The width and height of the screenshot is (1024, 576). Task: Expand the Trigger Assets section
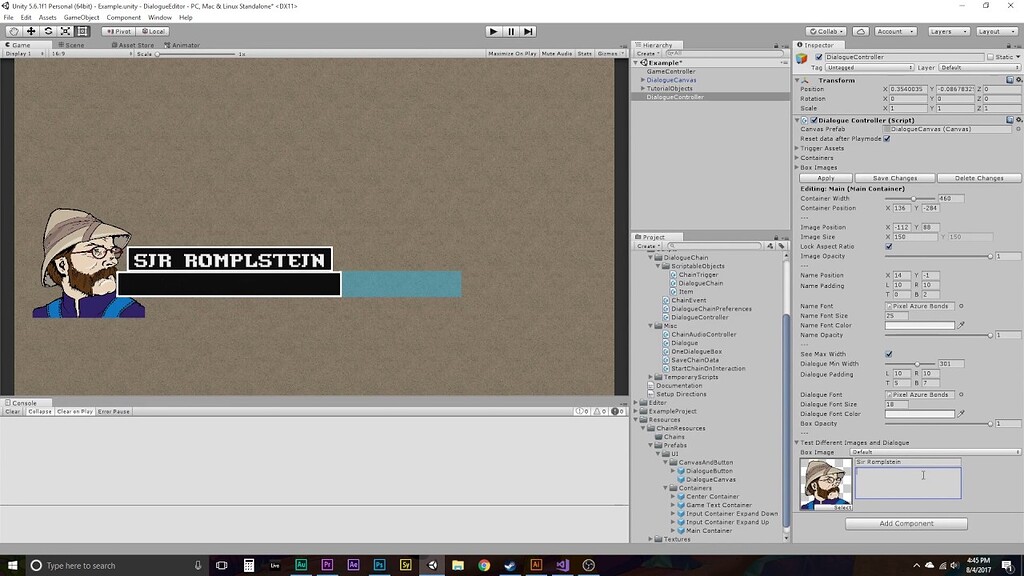pos(798,148)
